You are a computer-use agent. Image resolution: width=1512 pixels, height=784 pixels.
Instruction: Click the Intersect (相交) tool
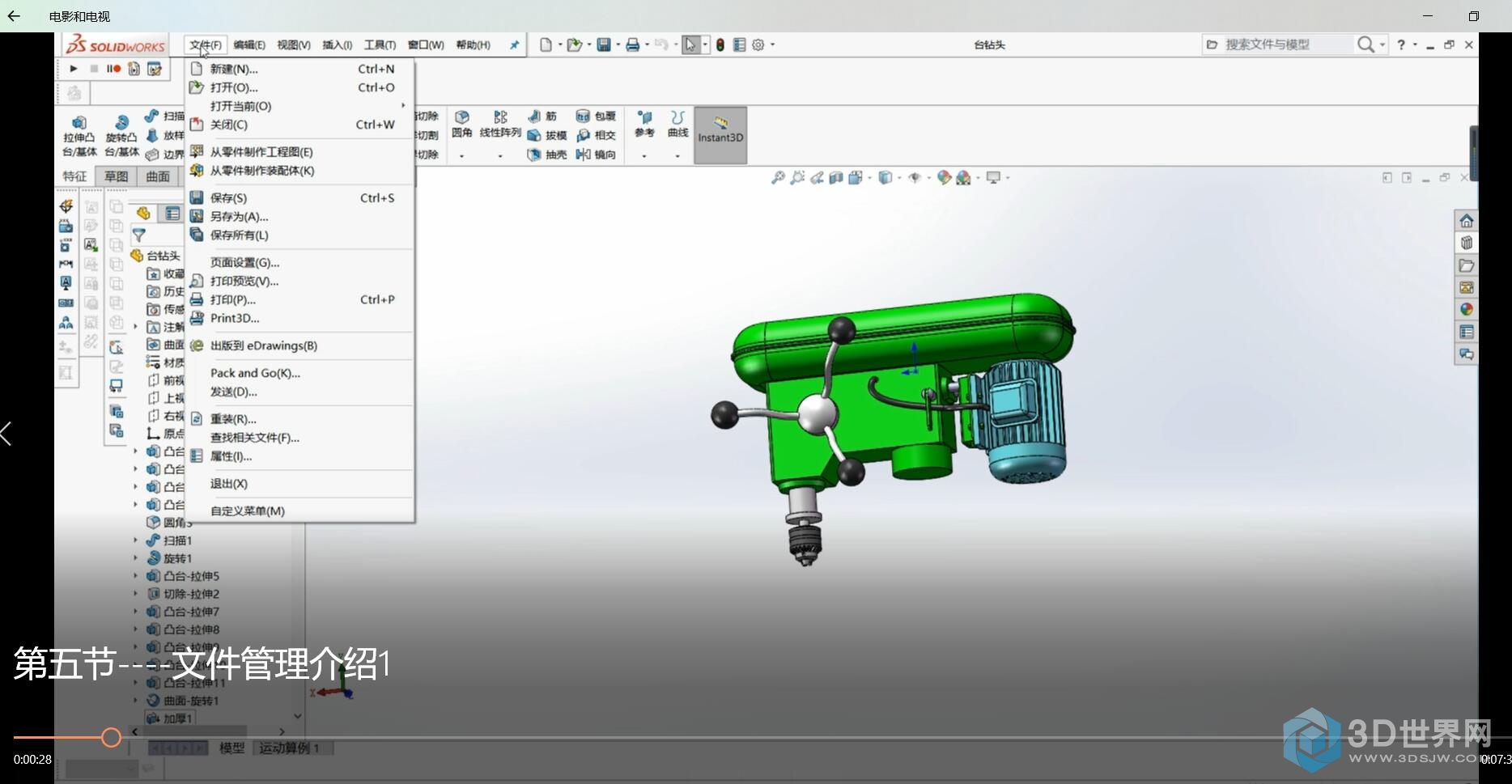click(596, 135)
